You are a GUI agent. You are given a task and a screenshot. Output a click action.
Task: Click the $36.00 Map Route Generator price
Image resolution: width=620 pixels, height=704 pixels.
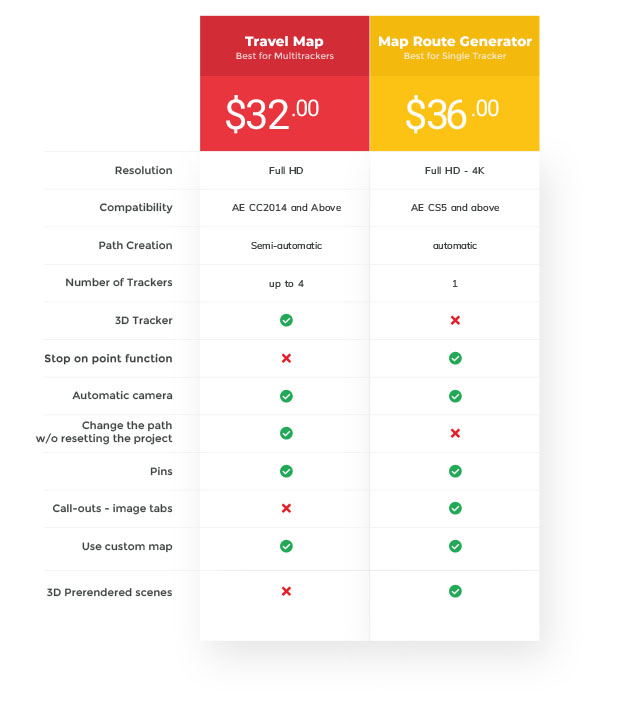pos(452,114)
